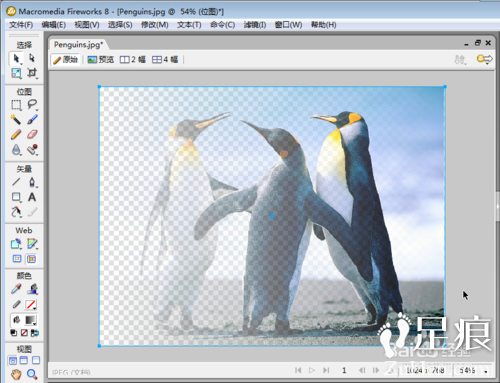Open the quick export dropdown button
Viewport: 500px width, 383px height.
pyautogui.click(x=484, y=60)
